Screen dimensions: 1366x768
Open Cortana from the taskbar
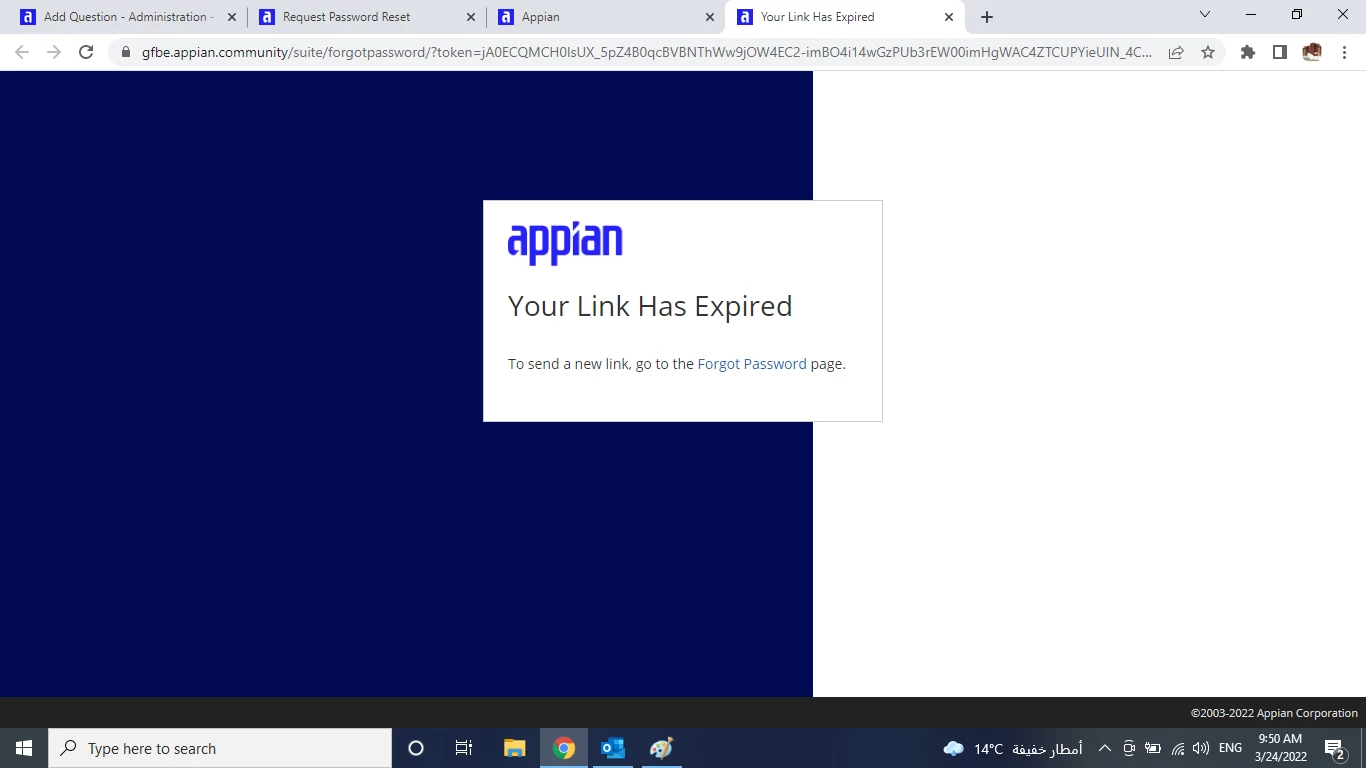[416, 748]
